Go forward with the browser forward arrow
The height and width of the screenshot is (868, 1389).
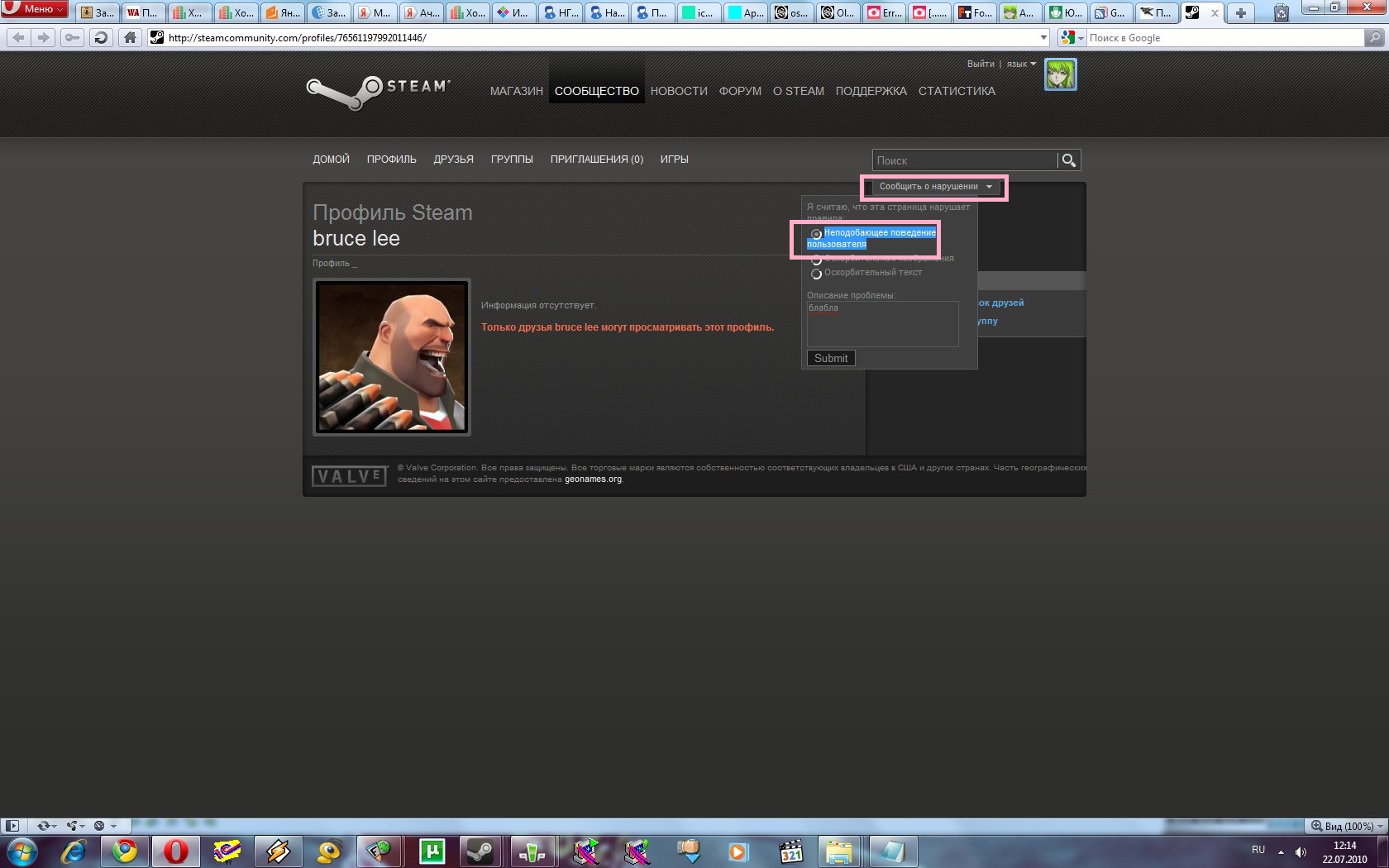click(x=44, y=37)
